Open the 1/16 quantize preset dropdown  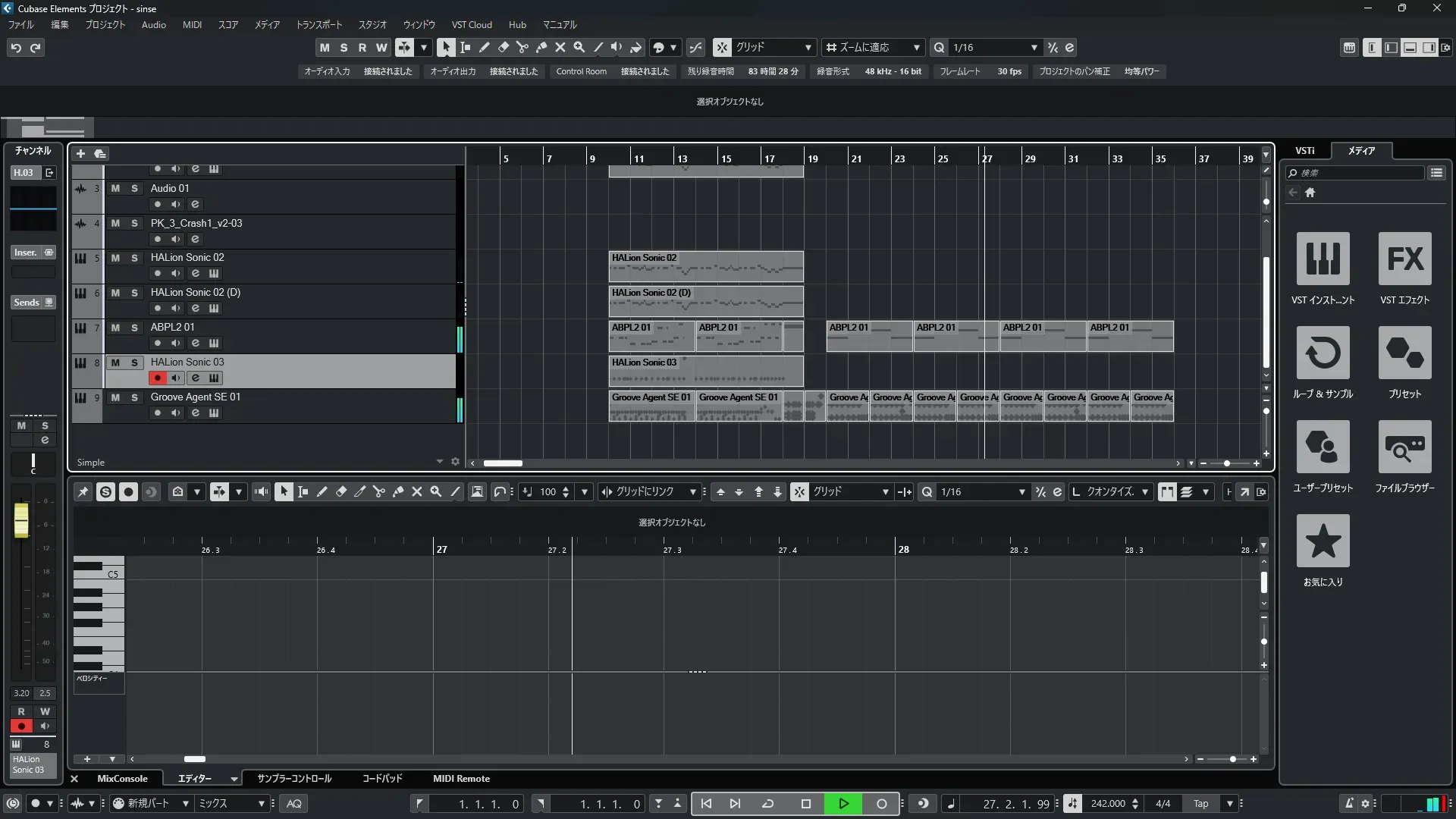click(1034, 47)
